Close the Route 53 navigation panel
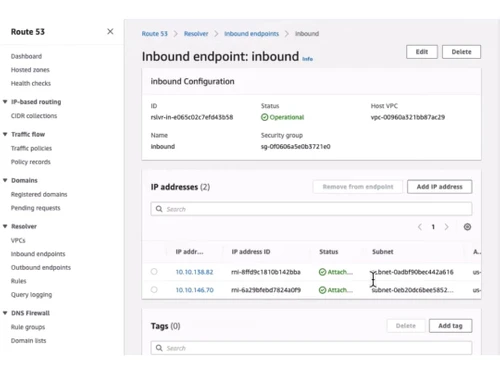 pyautogui.click(x=110, y=31)
